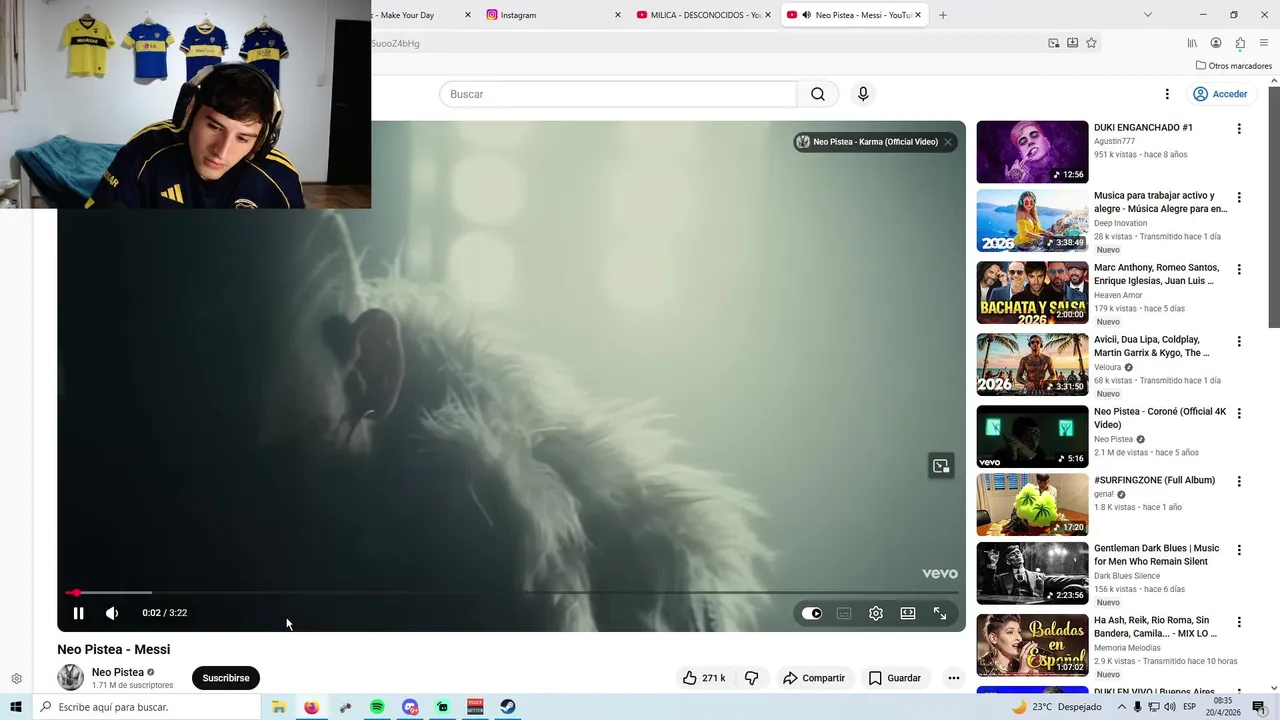
Task: Toggle subtitles in the video player
Action: point(844,613)
